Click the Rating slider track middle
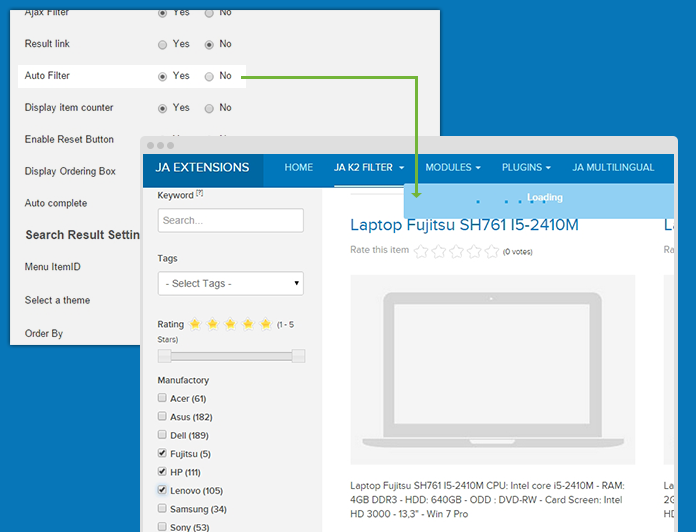 [231, 356]
